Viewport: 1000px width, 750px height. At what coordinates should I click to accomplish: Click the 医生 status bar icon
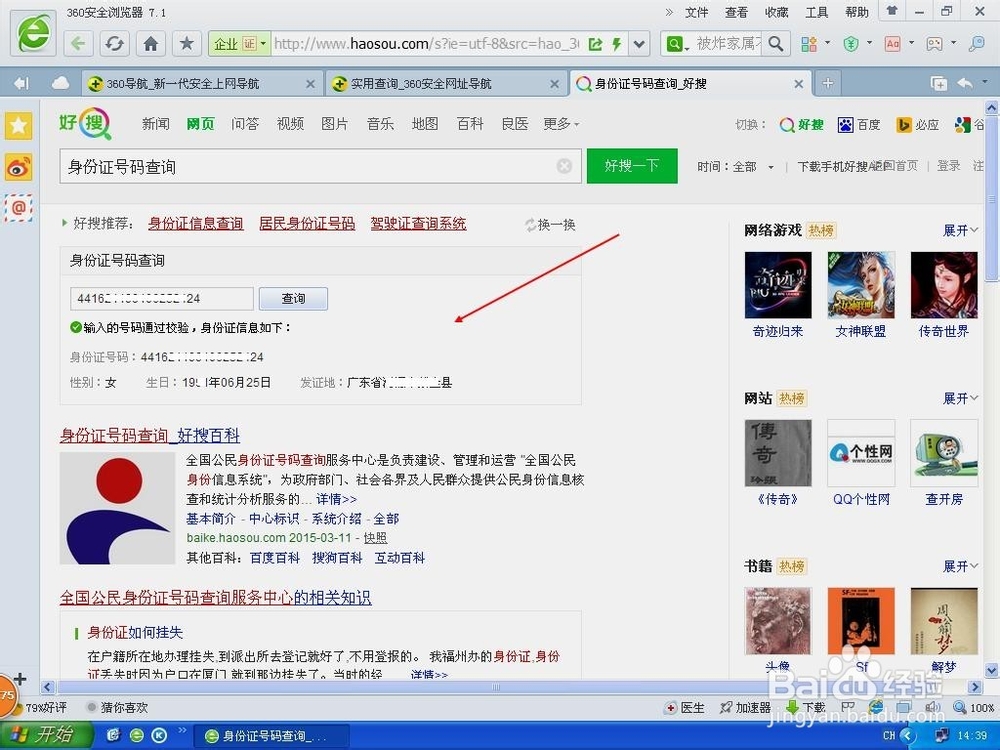[684, 707]
